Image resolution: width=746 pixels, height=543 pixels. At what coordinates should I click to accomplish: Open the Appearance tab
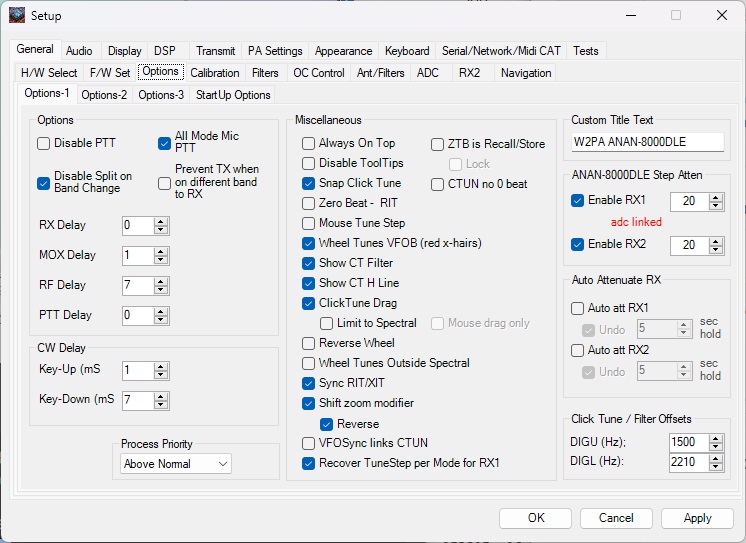344,51
